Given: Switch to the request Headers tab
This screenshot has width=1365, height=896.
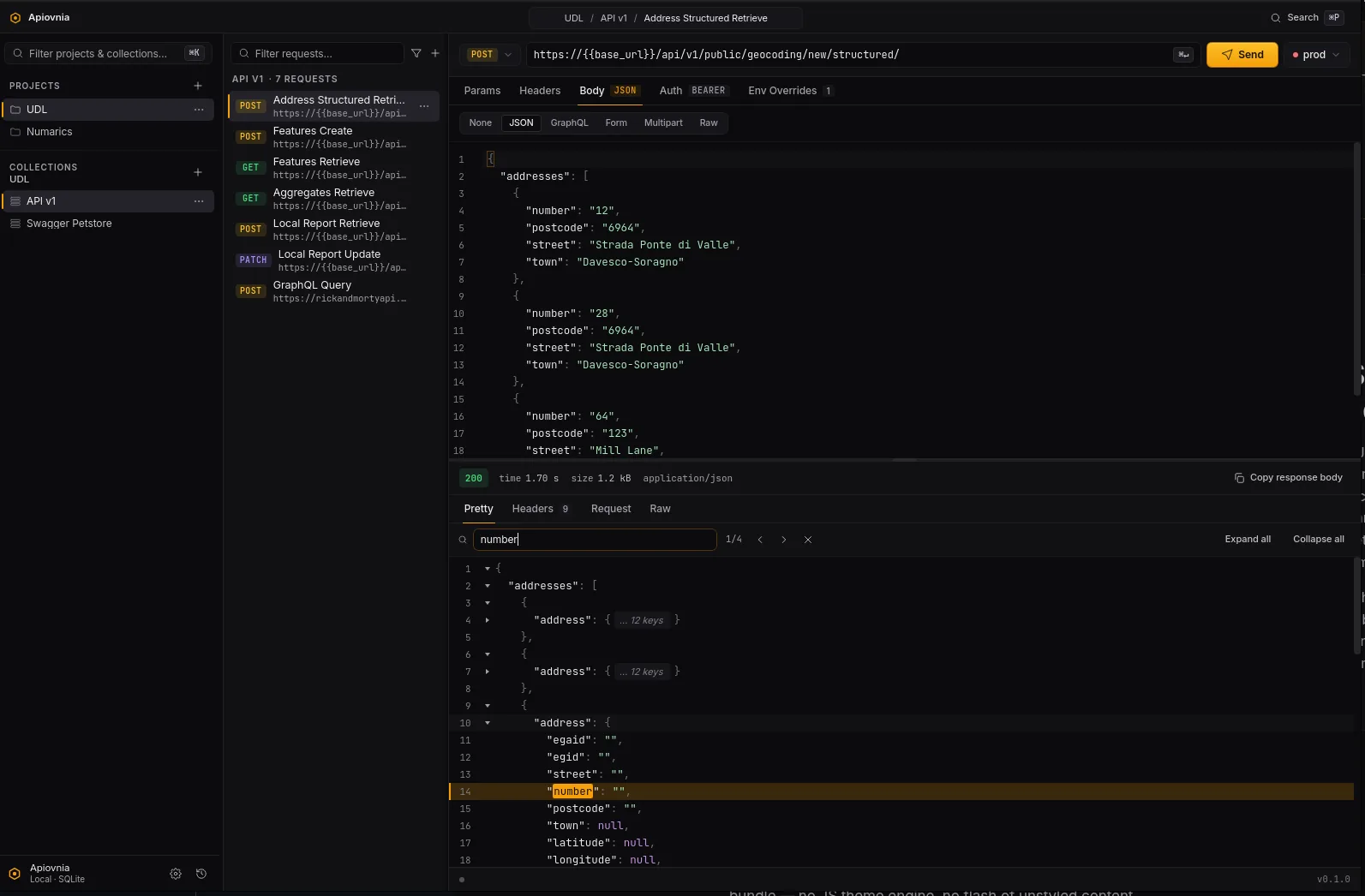Looking at the screenshot, I should pos(540,91).
